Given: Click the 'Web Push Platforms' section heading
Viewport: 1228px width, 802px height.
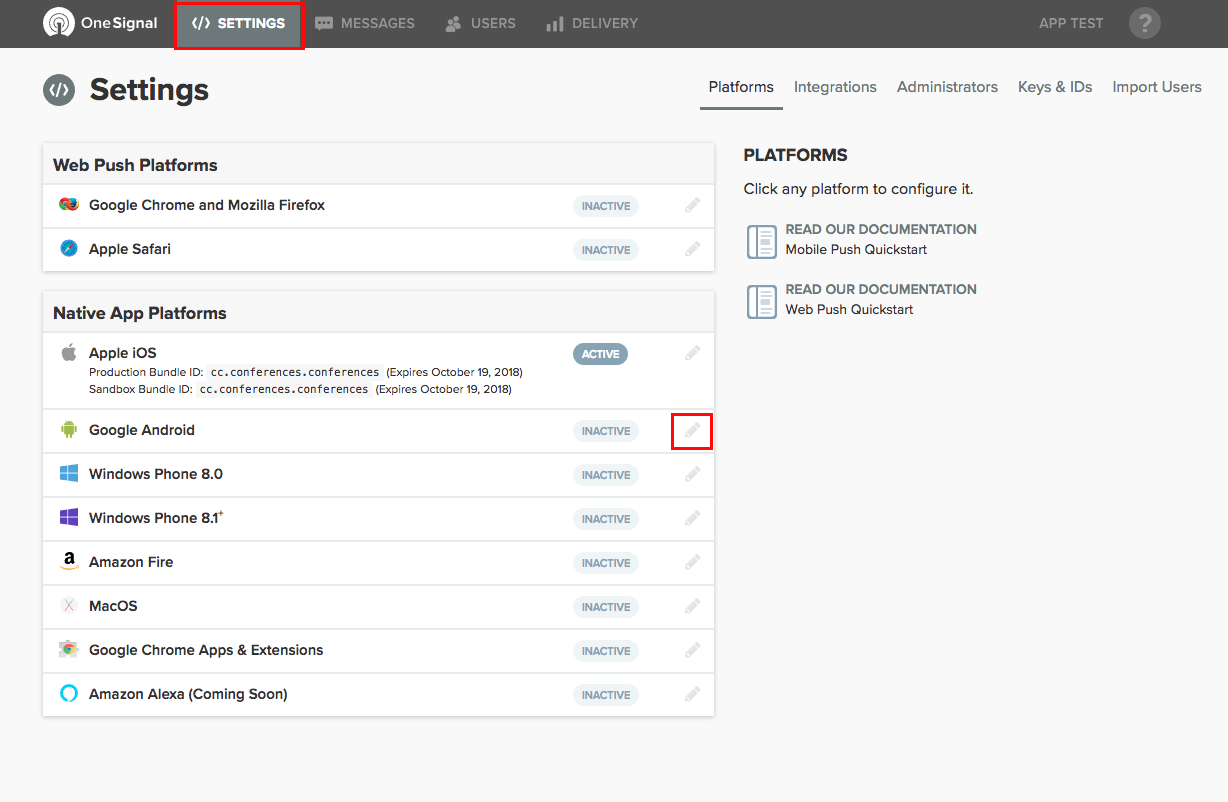Looking at the screenshot, I should click(x=135, y=165).
